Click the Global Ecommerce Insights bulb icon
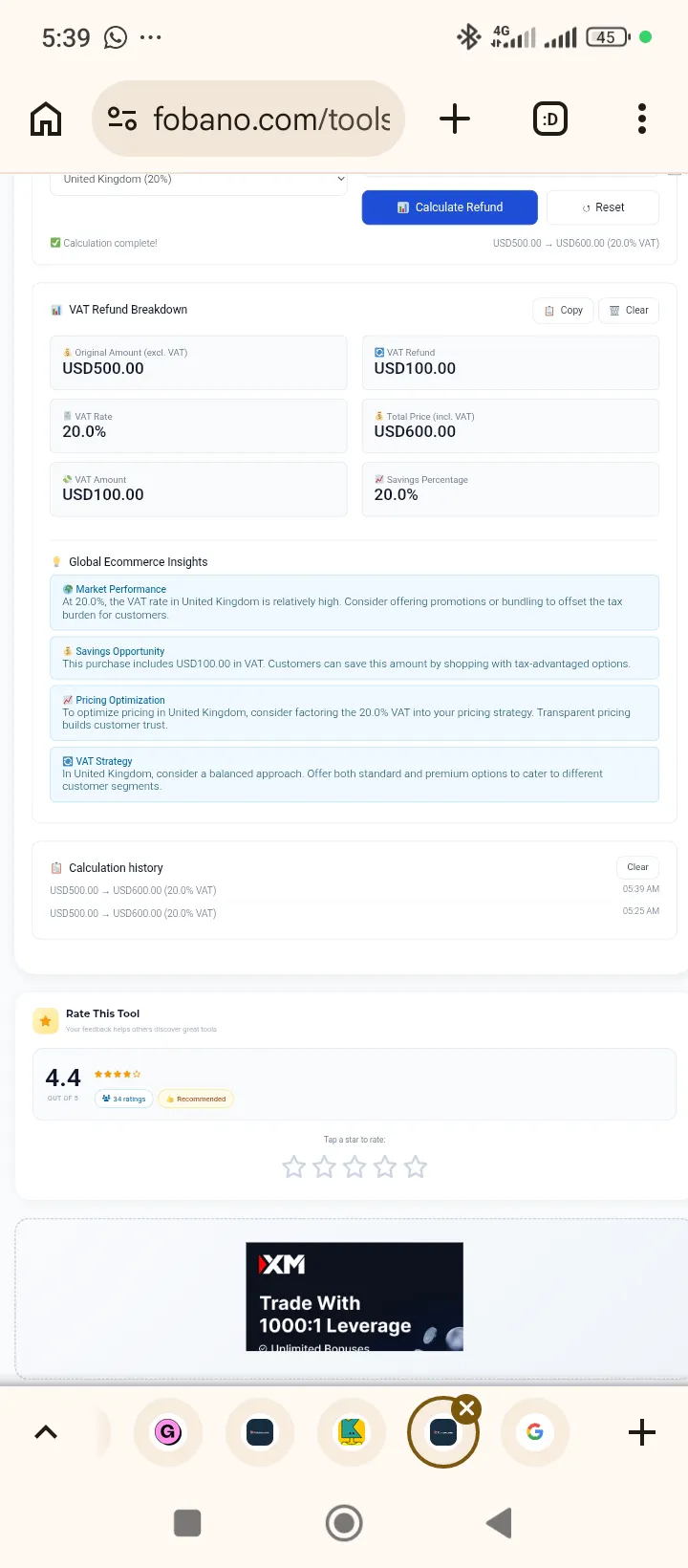This screenshot has height=1568, width=688. click(56, 562)
